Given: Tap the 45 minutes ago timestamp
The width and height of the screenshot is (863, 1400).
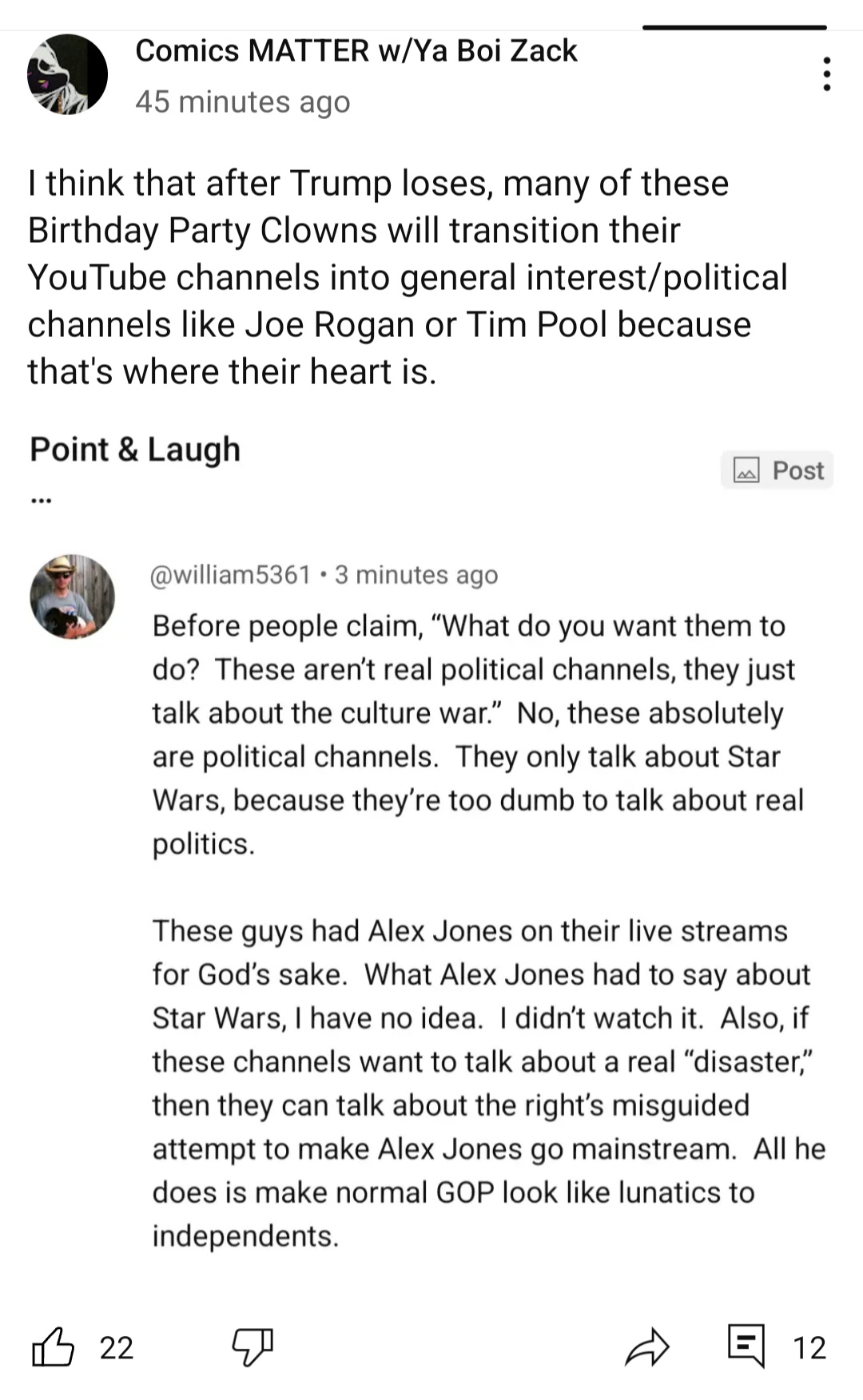Looking at the screenshot, I should click(x=243, y=101).
